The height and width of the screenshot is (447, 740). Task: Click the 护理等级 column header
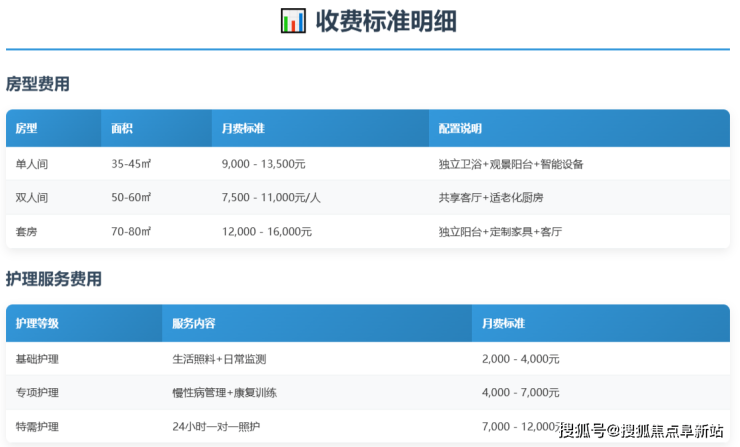(37, 324)
